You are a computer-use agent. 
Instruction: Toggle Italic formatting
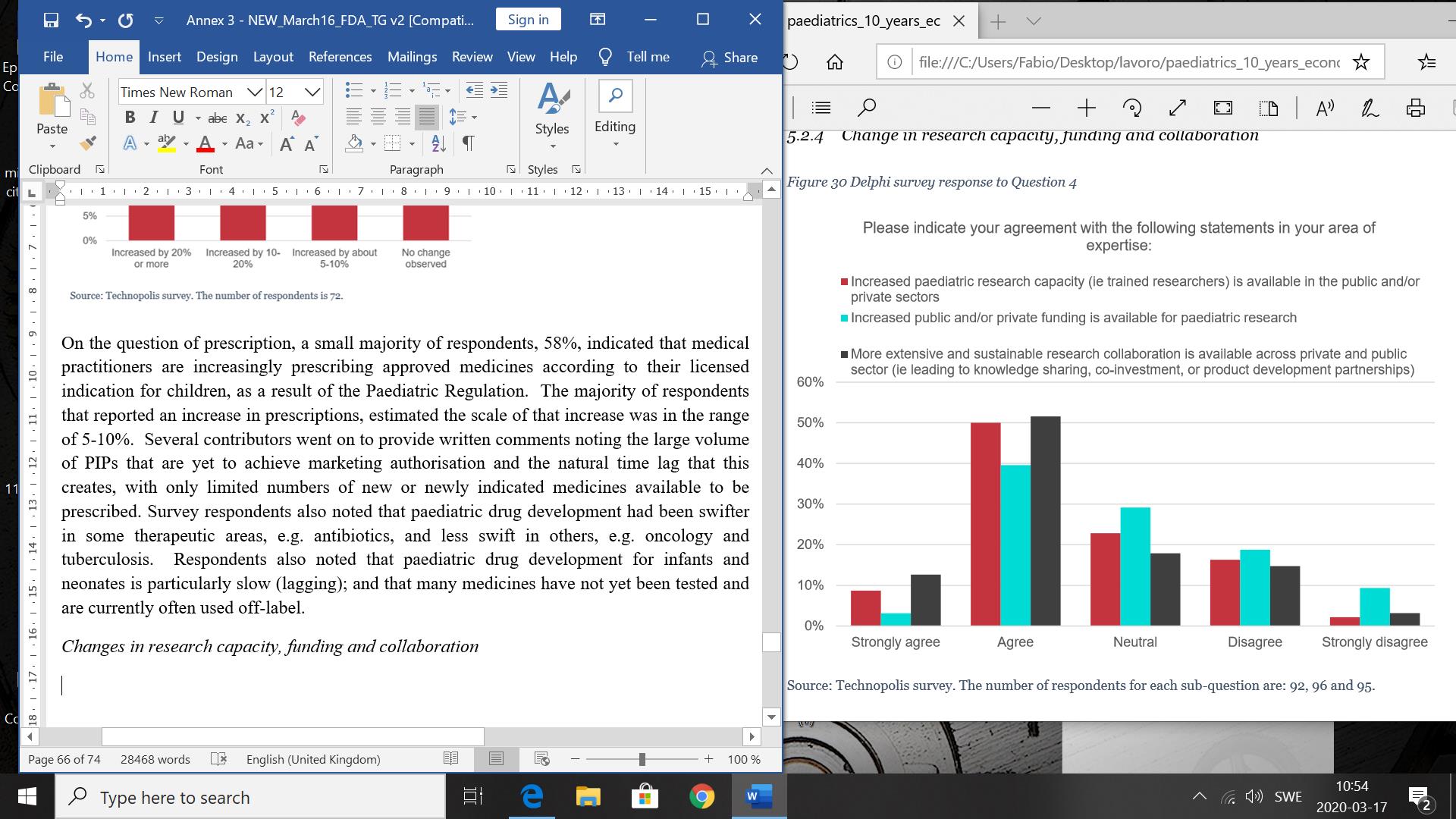pyautogui.click(x=154, y=118)
